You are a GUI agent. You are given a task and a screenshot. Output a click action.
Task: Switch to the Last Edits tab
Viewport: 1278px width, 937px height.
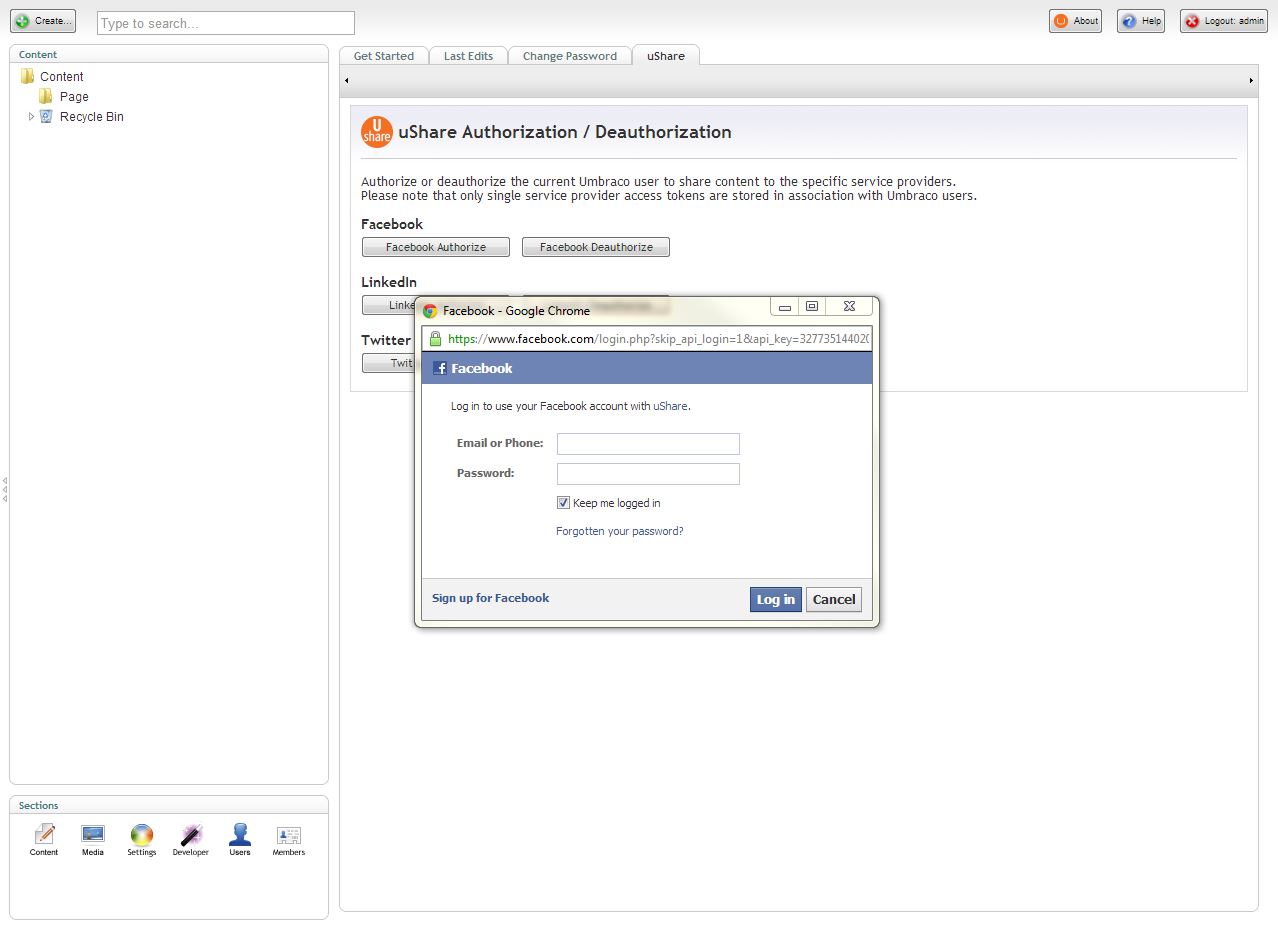[x=468, y=56]
